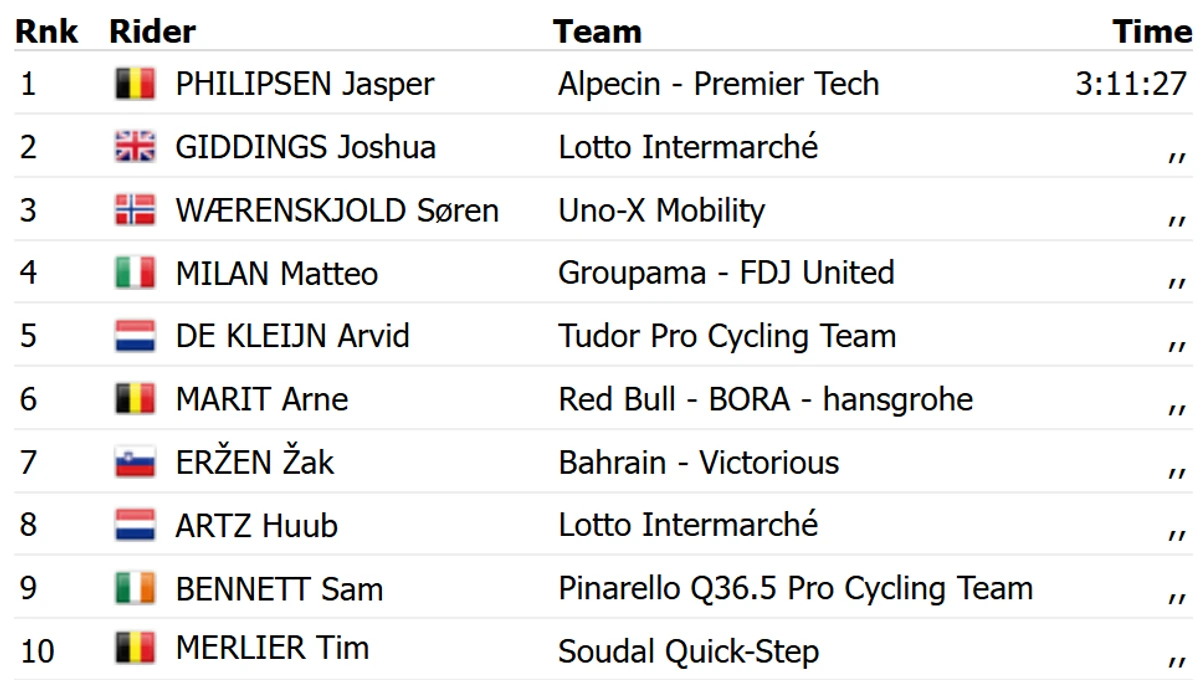
Task: Click the Slovenian flag by ERŽEN Žak
Action: click(x=135, y=462)
